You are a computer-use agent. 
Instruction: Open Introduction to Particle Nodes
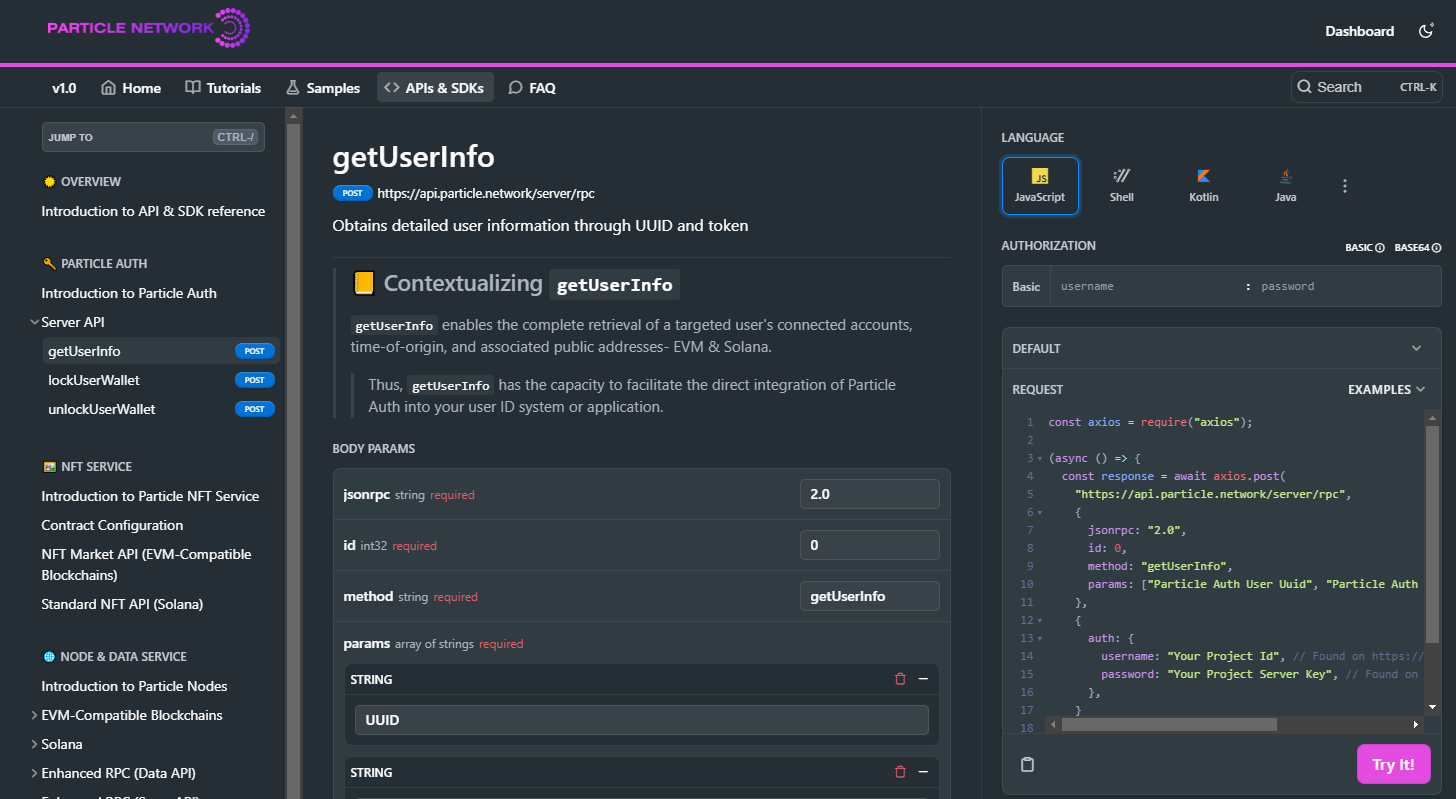click(134, 686)
